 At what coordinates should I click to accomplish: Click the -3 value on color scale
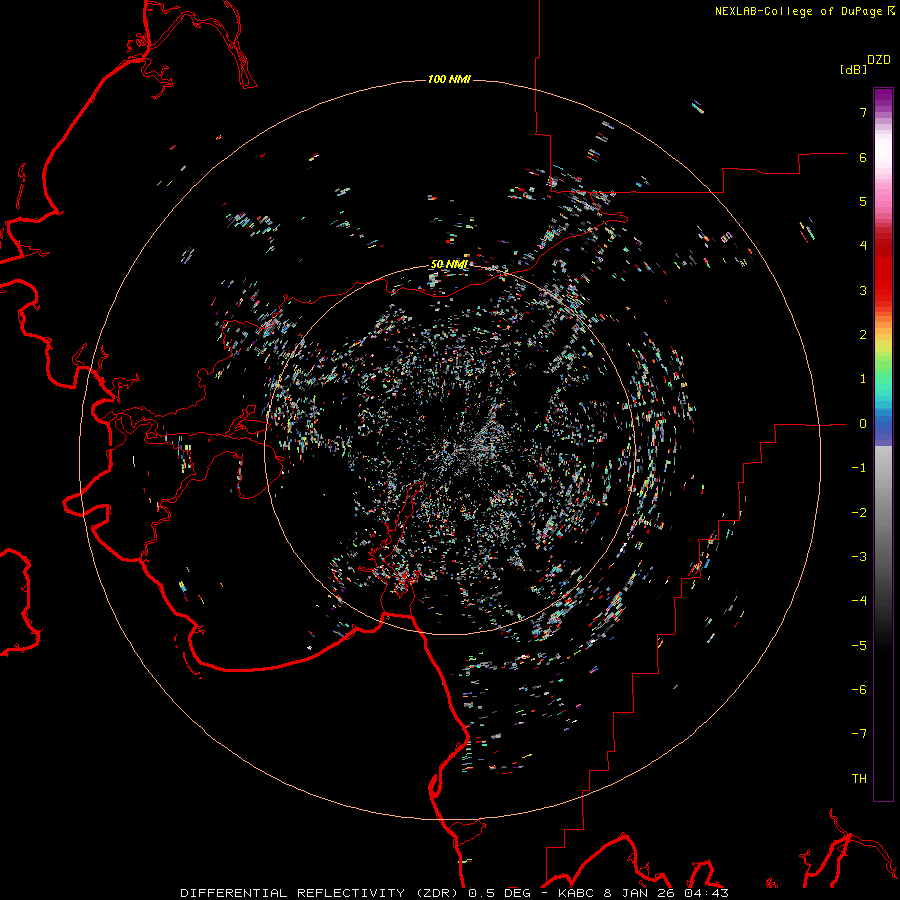859,557
